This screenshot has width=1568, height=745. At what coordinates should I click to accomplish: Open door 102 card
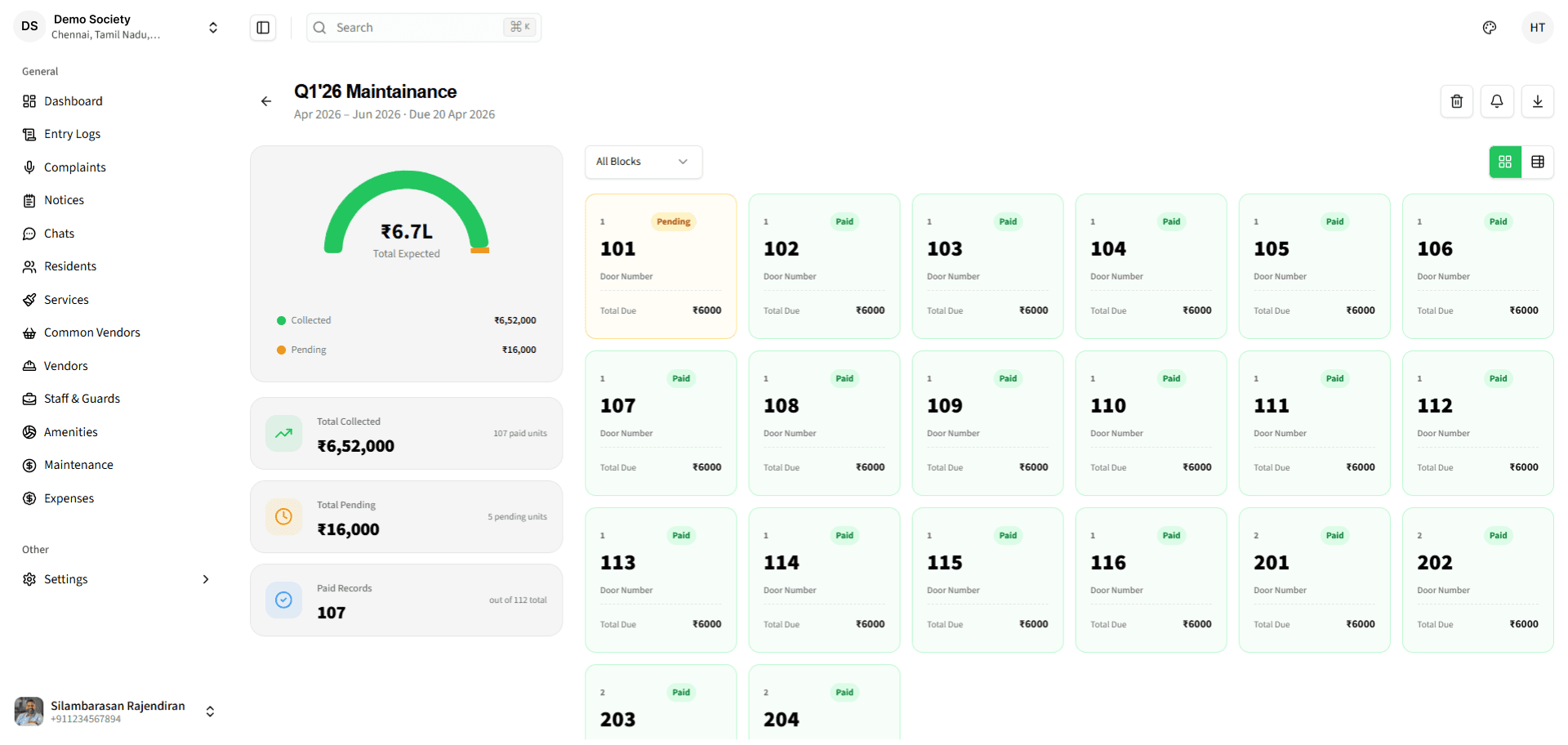(824, 266)
